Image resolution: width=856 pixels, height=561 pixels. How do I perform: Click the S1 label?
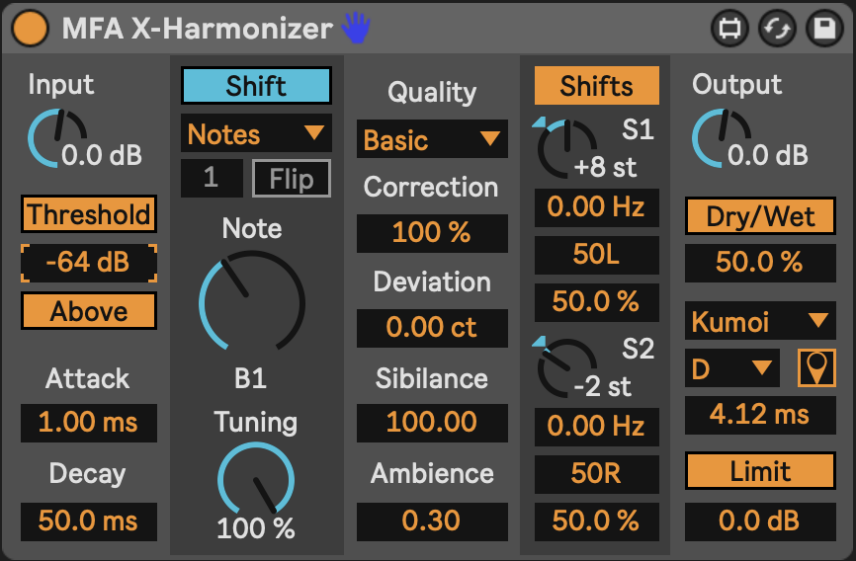638,130
